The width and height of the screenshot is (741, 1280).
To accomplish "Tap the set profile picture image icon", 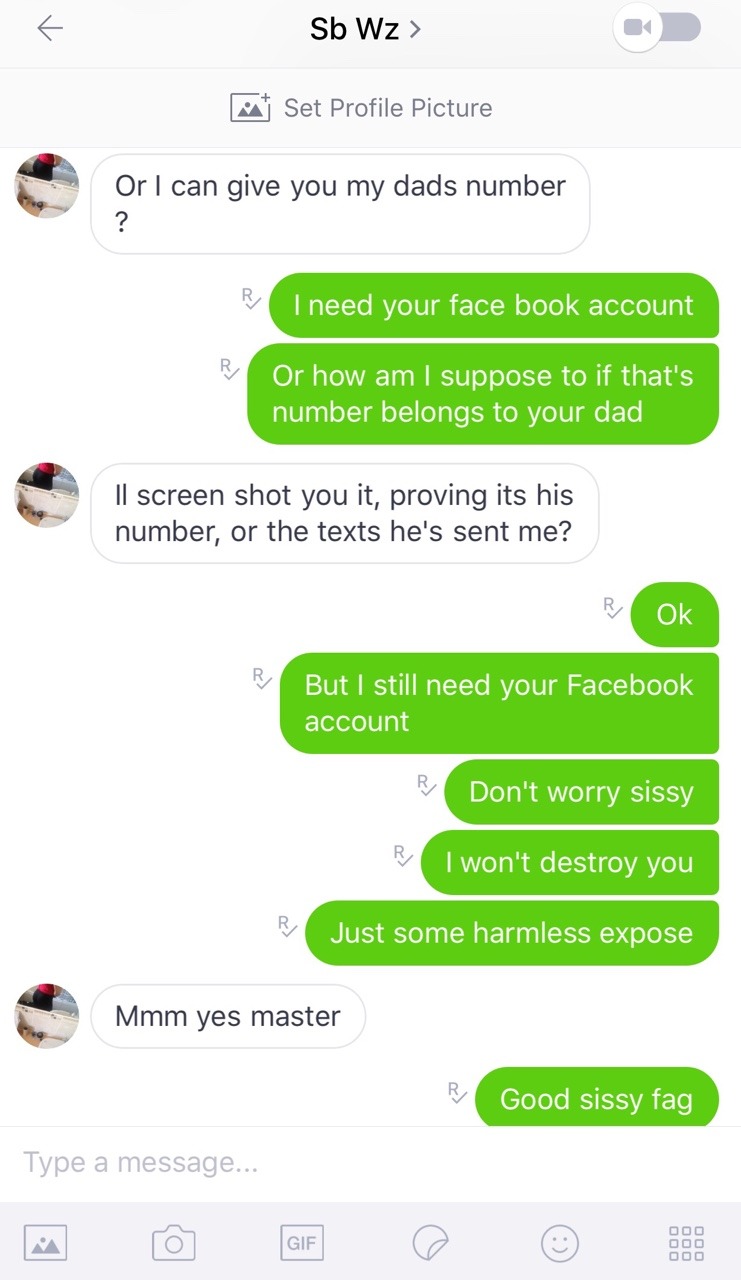I will [x=250, y=107].
